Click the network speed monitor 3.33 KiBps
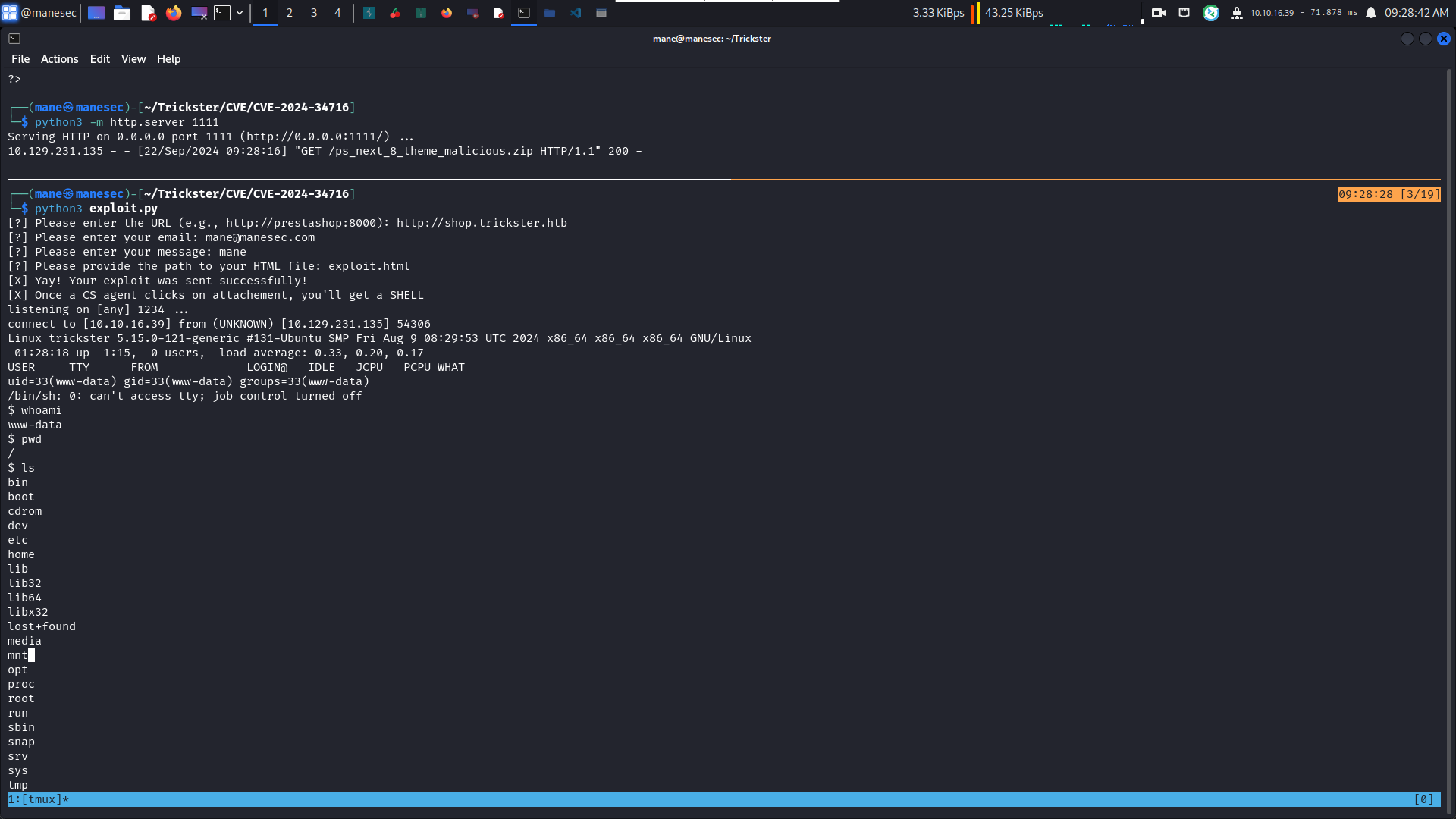Viewport: 1456px width, 819px height. point(938,13)
